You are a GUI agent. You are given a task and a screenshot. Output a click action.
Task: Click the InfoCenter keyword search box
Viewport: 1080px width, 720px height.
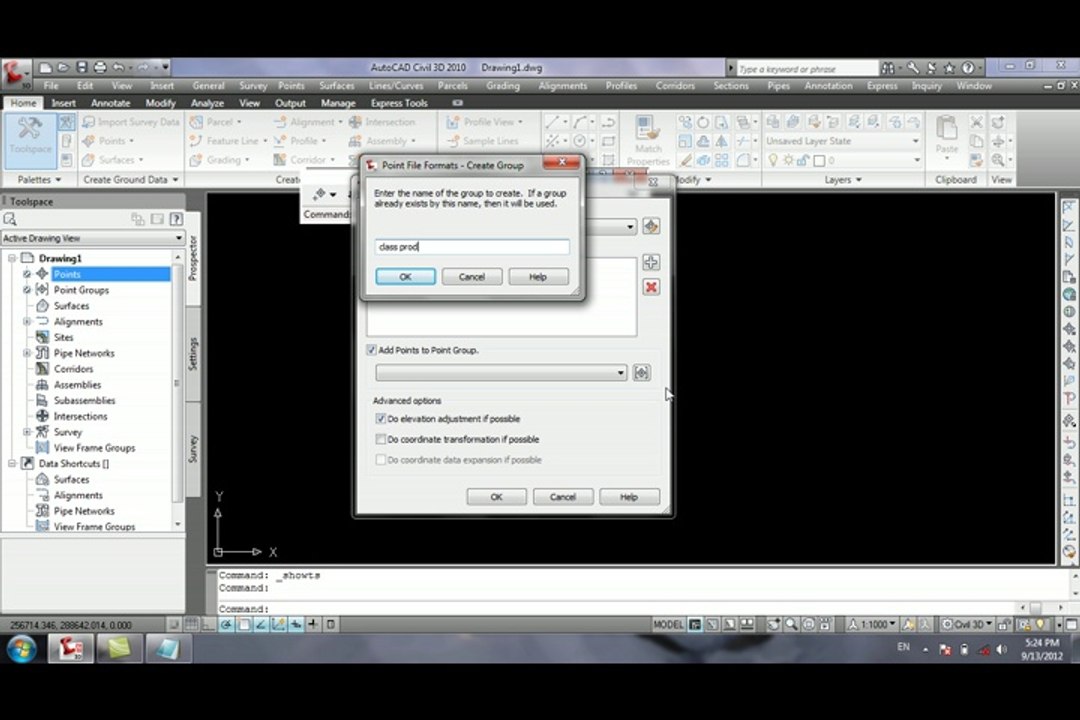click(807, 68)
